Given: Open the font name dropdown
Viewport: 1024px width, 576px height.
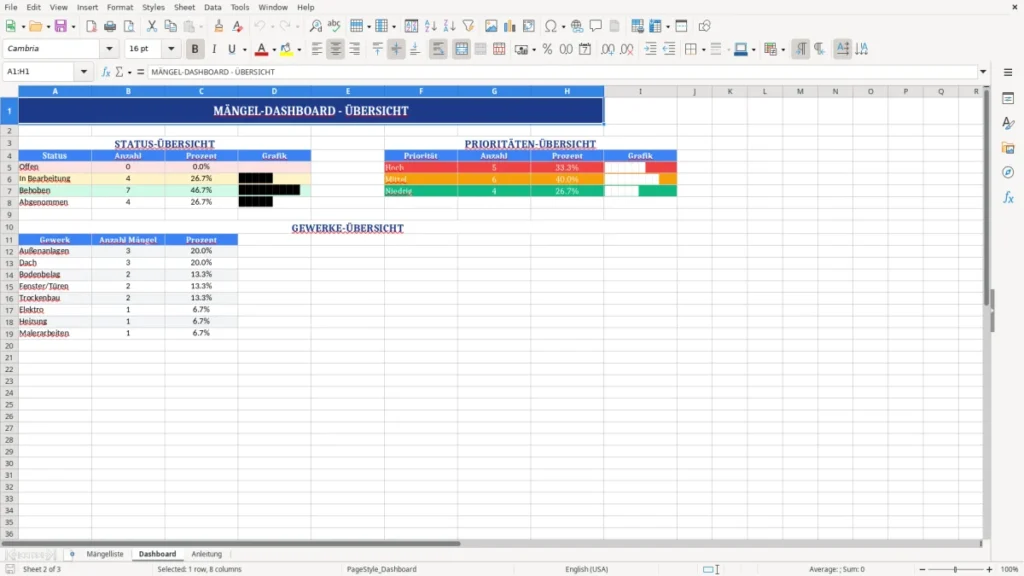Looking at the screenshot, I should 109,48.
